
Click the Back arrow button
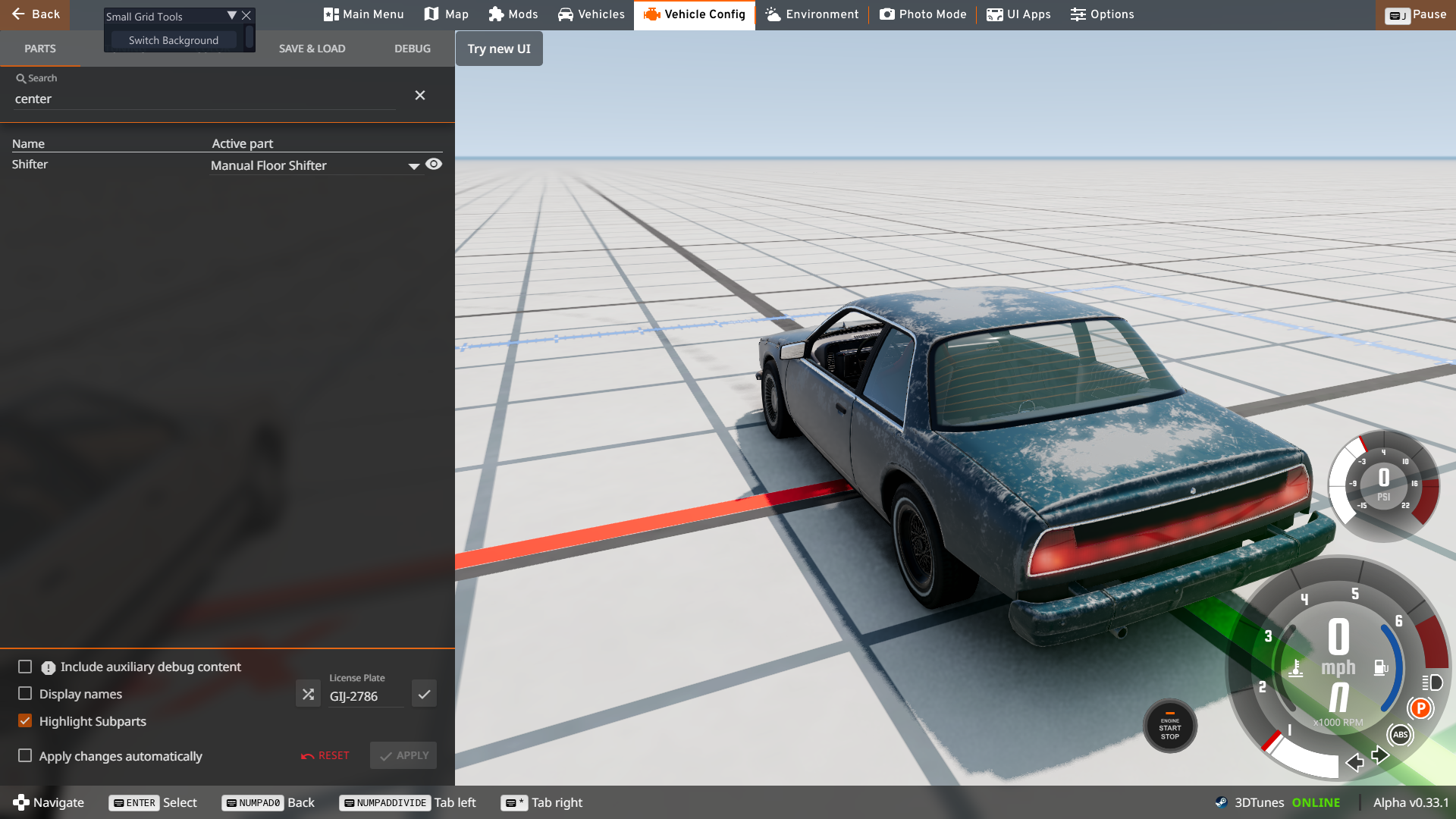point(35,14)
